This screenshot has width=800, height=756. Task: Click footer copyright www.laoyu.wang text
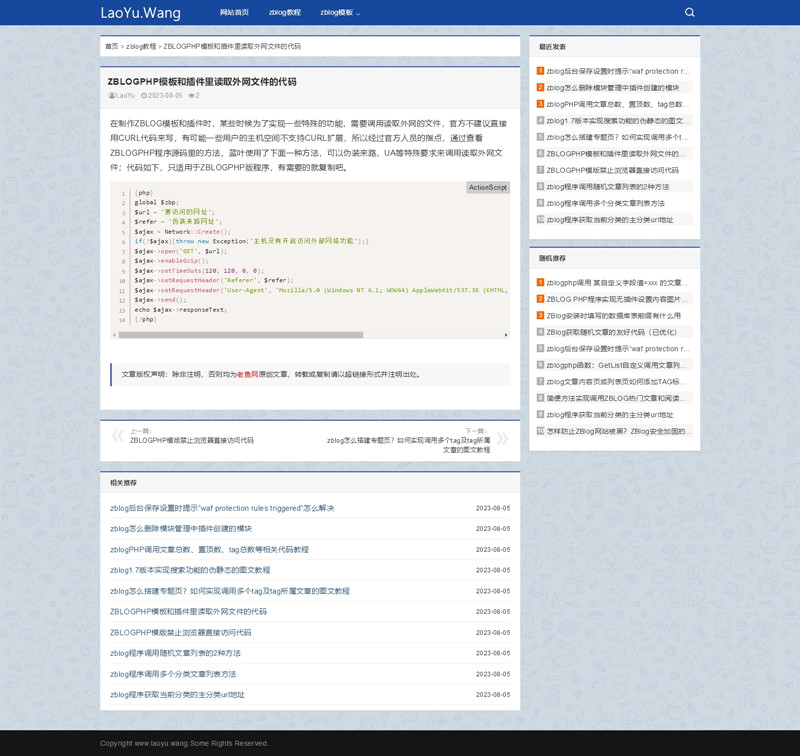184,743
